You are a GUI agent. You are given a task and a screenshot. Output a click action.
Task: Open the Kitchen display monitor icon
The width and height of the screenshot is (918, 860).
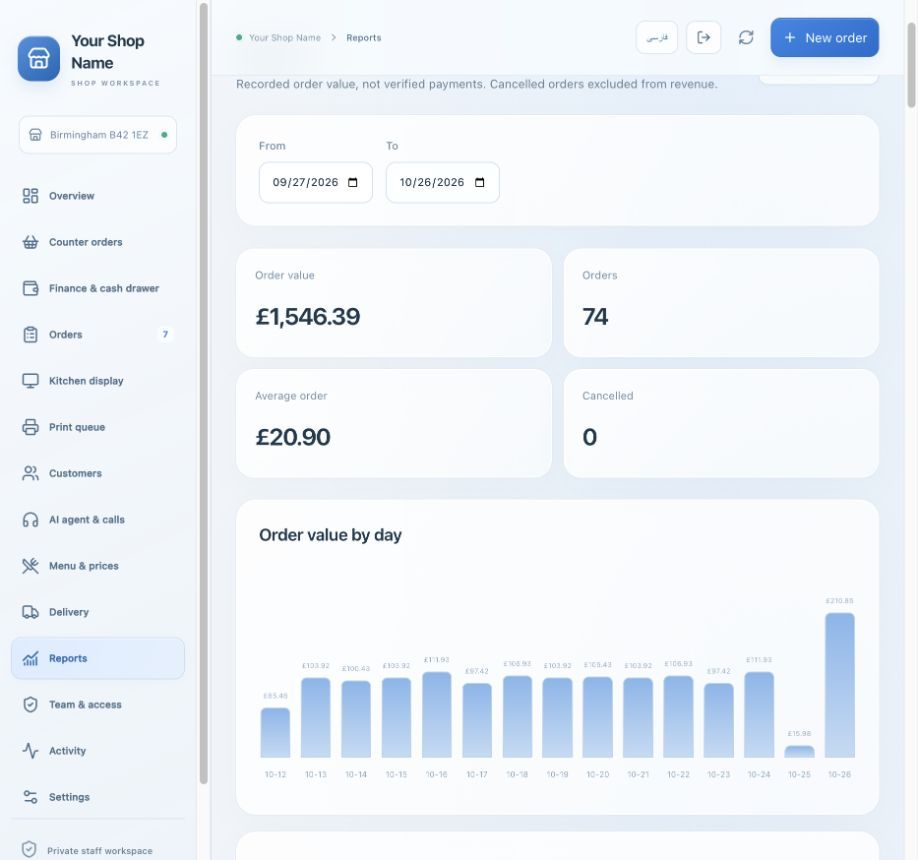point(30,381)
